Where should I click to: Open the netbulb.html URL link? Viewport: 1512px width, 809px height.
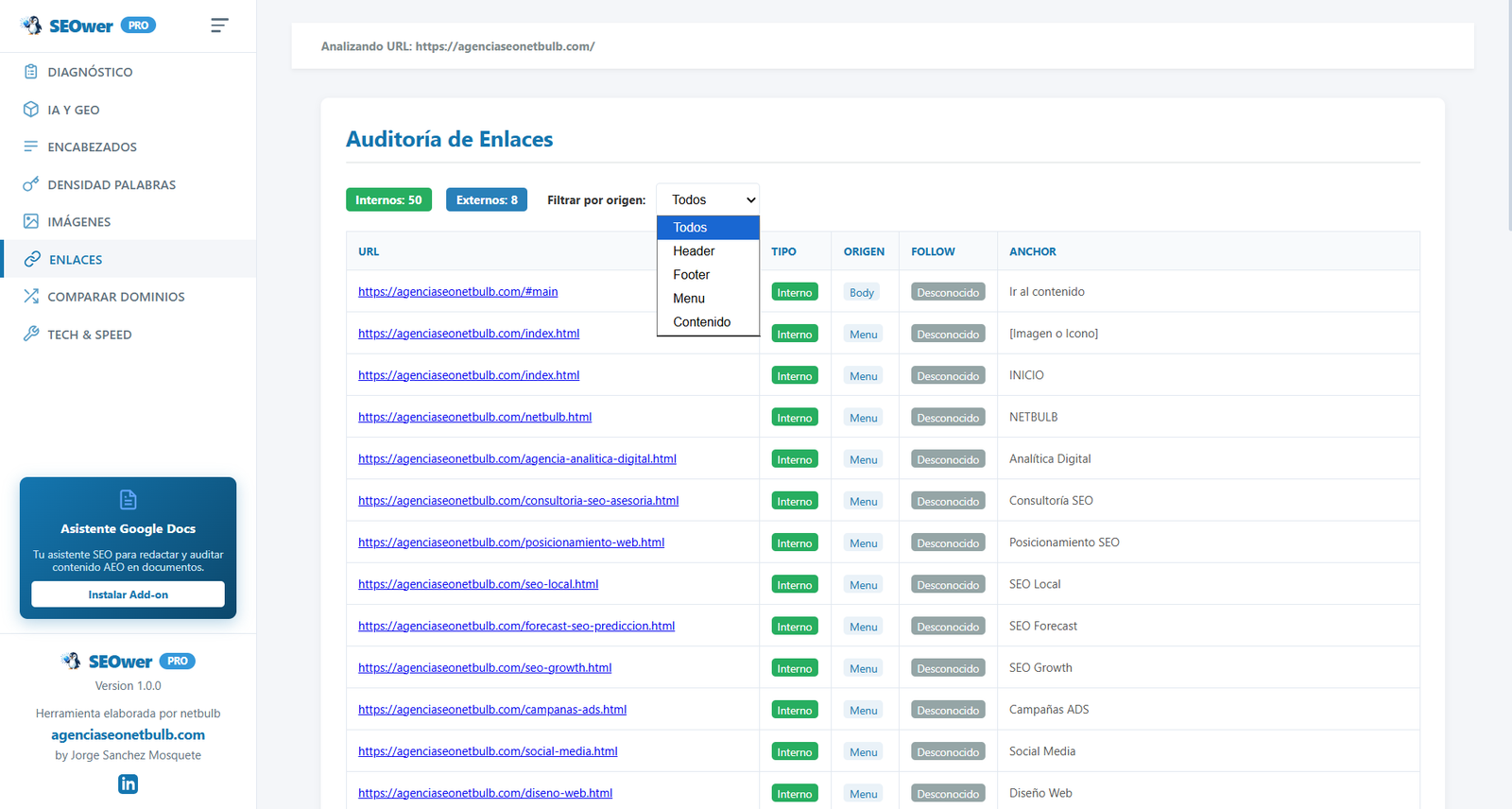pyautogui.click(x=474, y=417)
